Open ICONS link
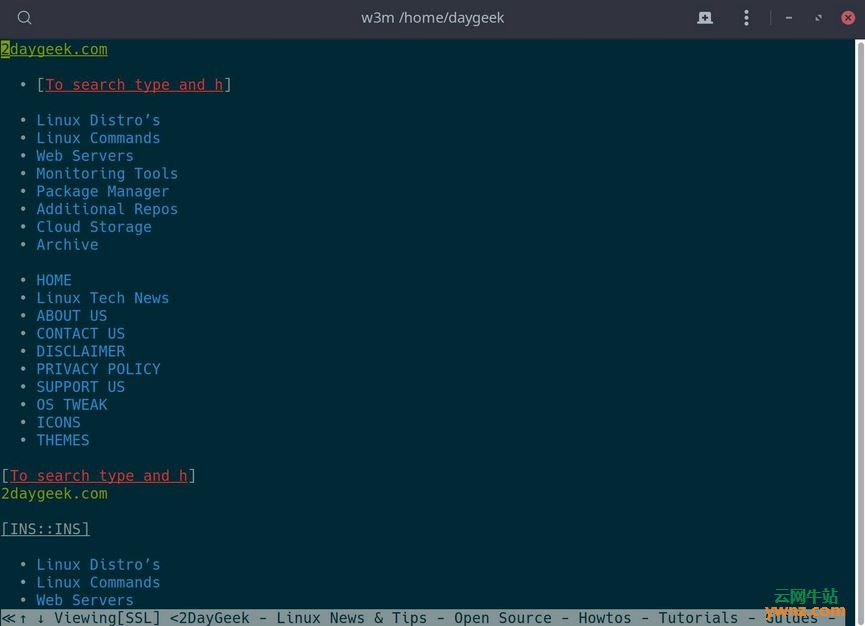Image resolution: width=865 pixels, height=626 pixels. [x=58, y=422]
